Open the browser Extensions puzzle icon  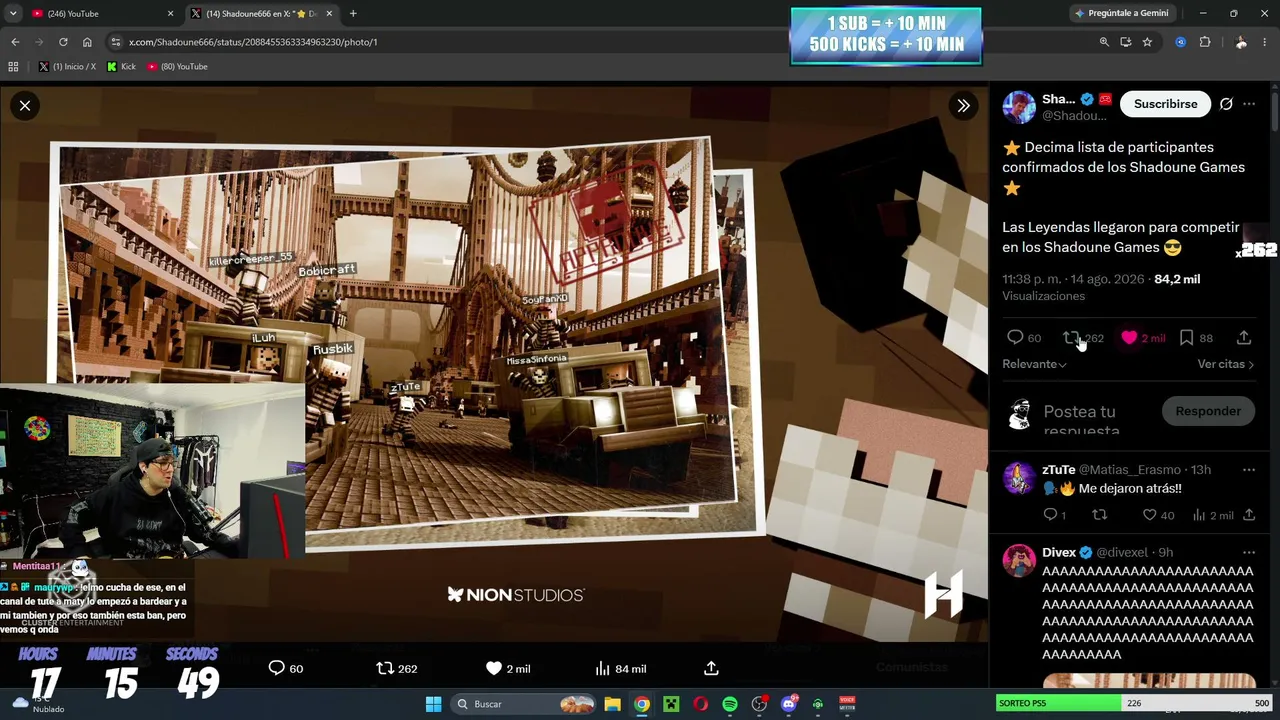pyautogui.click(x=1204, y=42)
